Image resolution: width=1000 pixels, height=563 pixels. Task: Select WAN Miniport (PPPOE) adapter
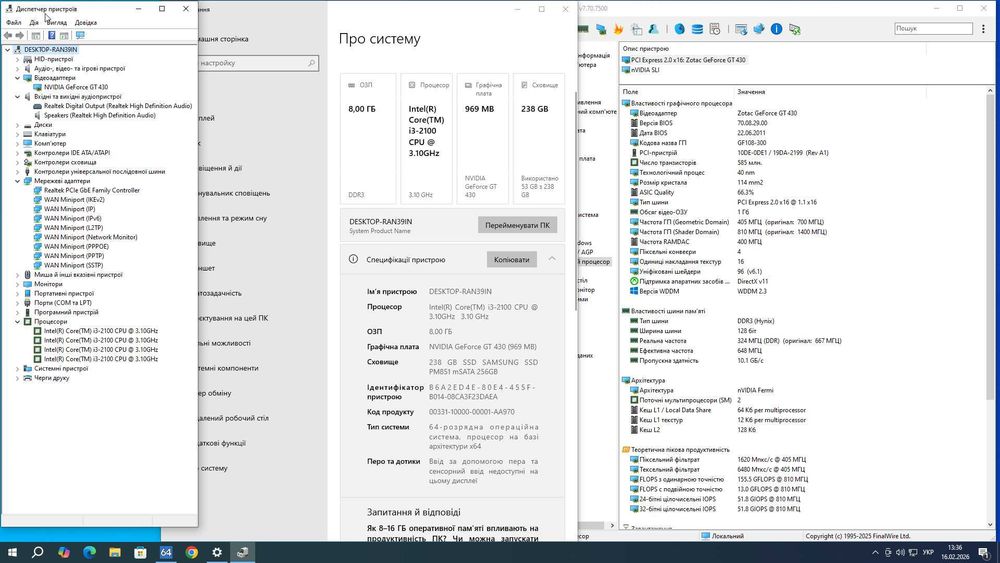pos(76,246)
